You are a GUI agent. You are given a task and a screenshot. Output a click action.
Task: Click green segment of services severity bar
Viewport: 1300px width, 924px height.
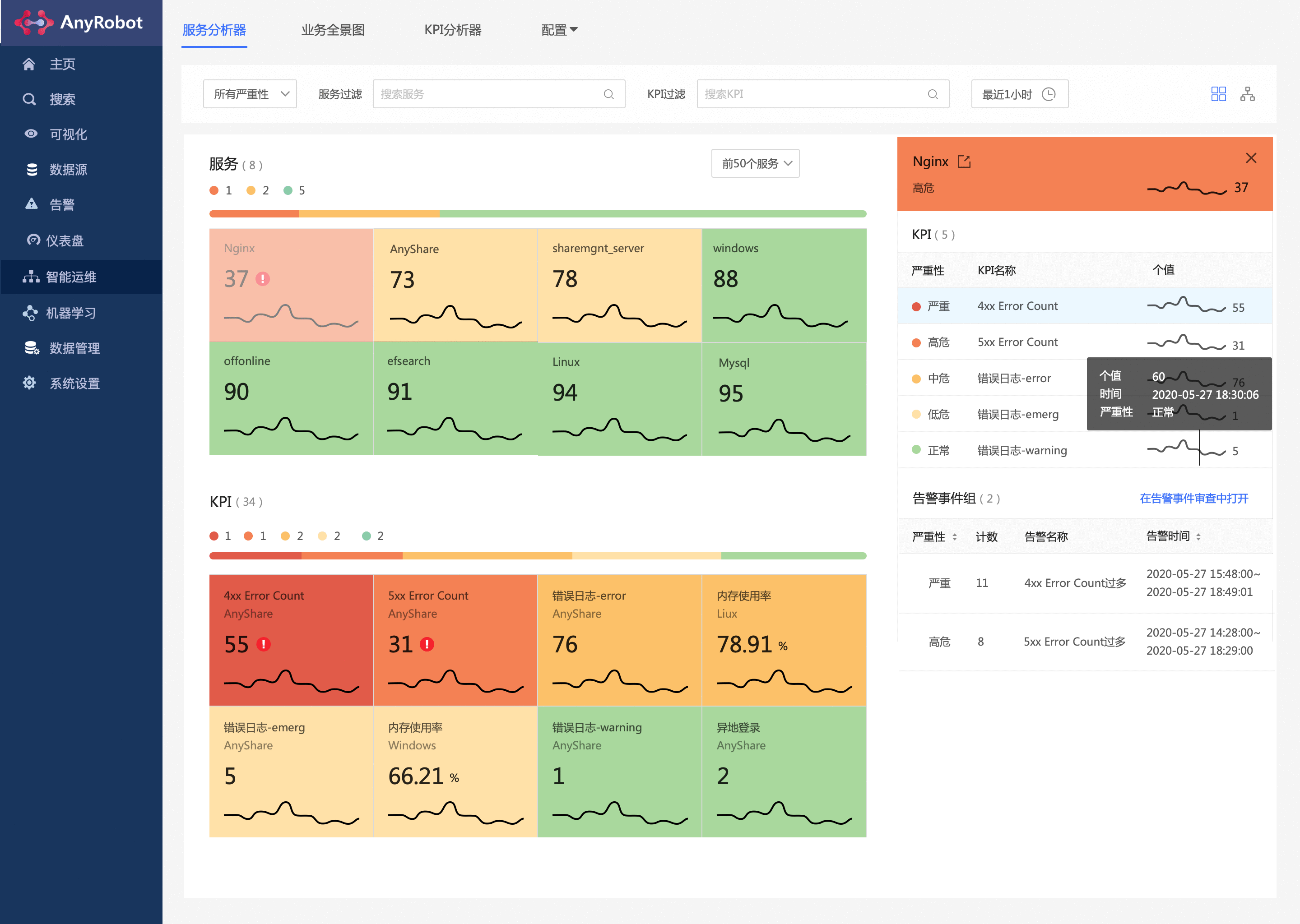tap(653, 214)
